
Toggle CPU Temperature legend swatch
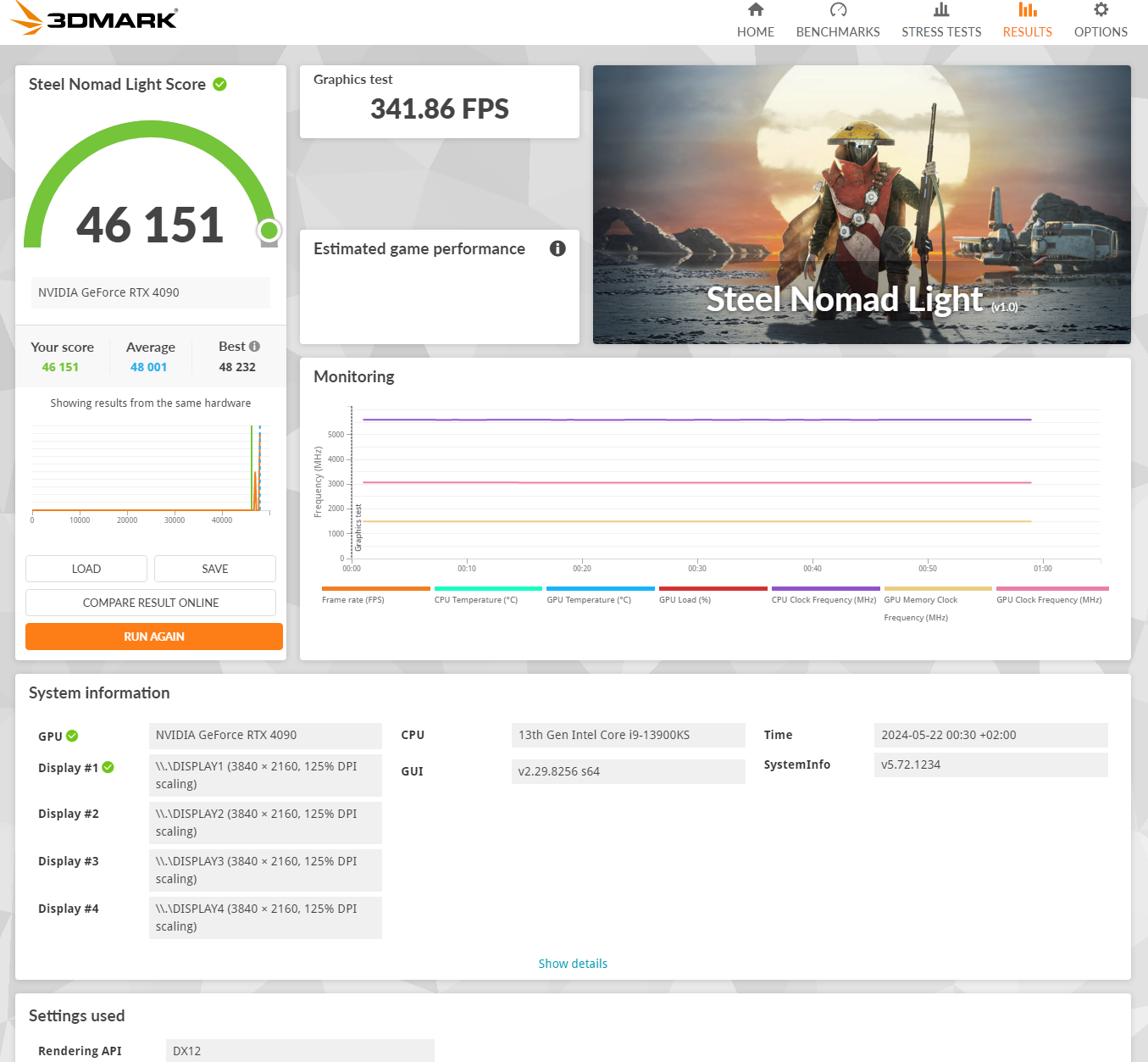[488, 588]
